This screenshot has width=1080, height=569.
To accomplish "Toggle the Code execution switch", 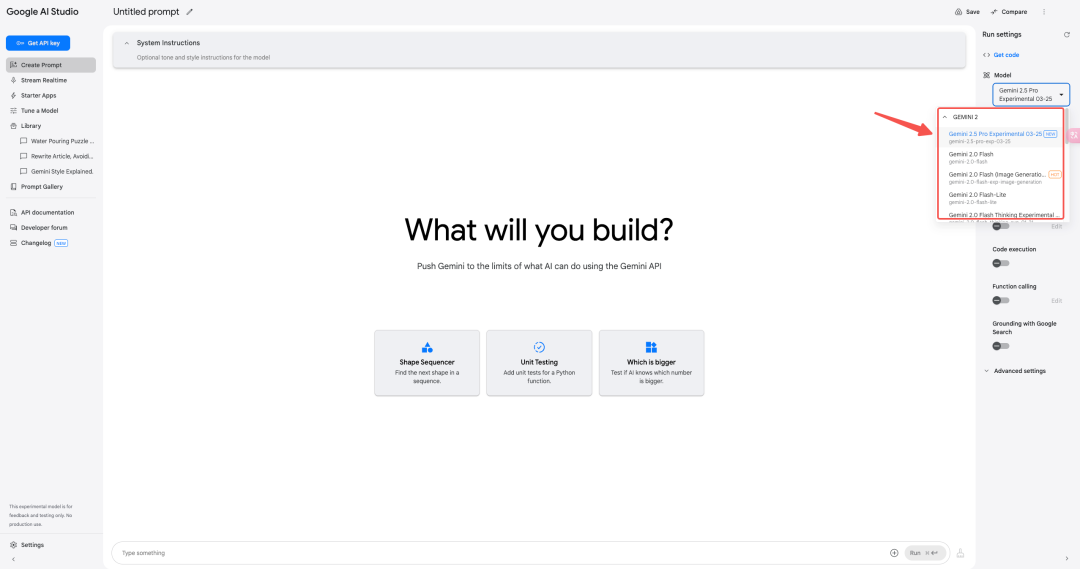I will (1001, 263).
